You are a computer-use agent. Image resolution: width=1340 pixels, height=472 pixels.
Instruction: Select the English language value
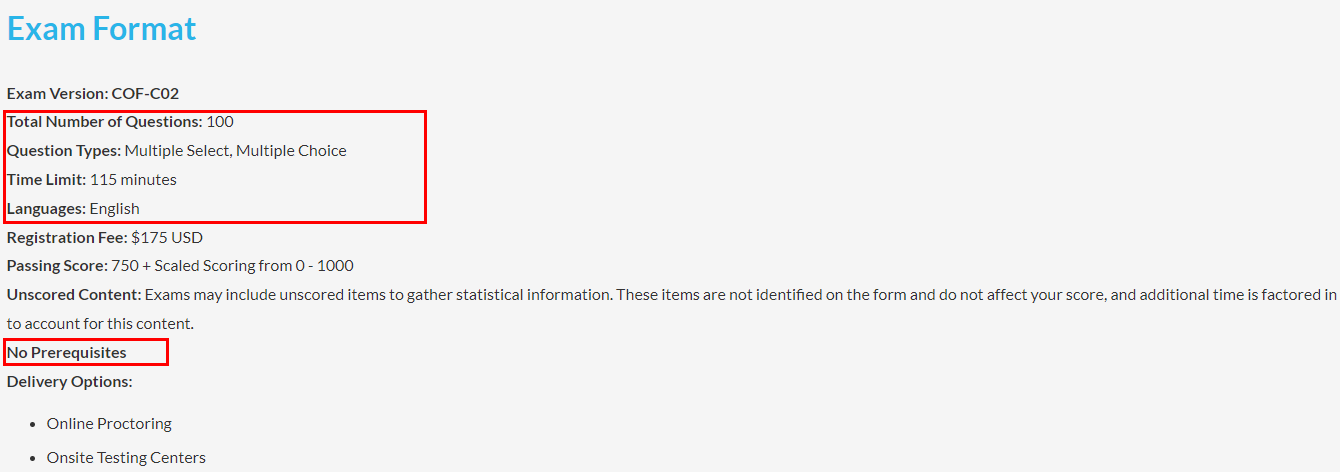pyautogui.click(x=115, y=209)
